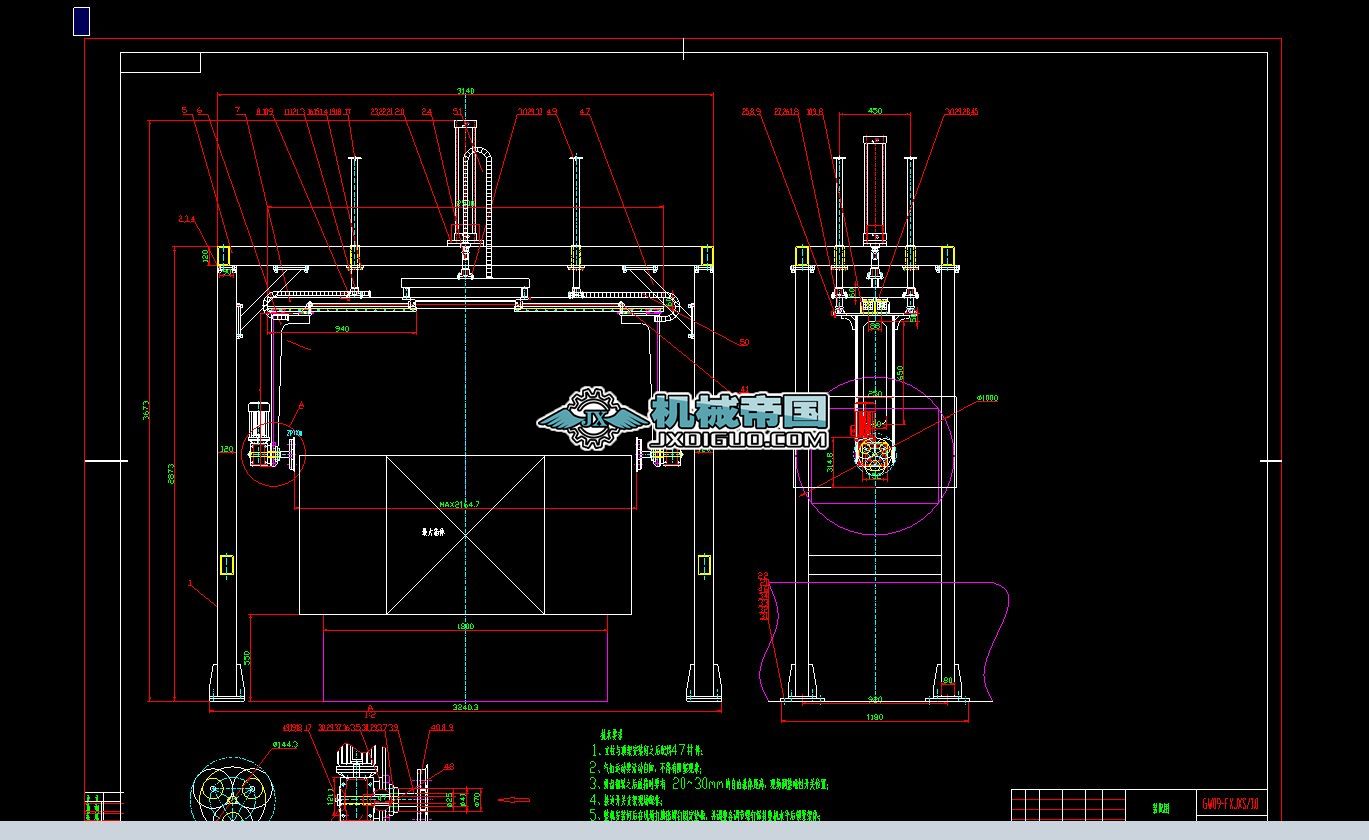Image resolution: width=1369 pixels, height=840 pixels.
Task: Select the 3240.3 bottom dimension text
Action: 466,707
